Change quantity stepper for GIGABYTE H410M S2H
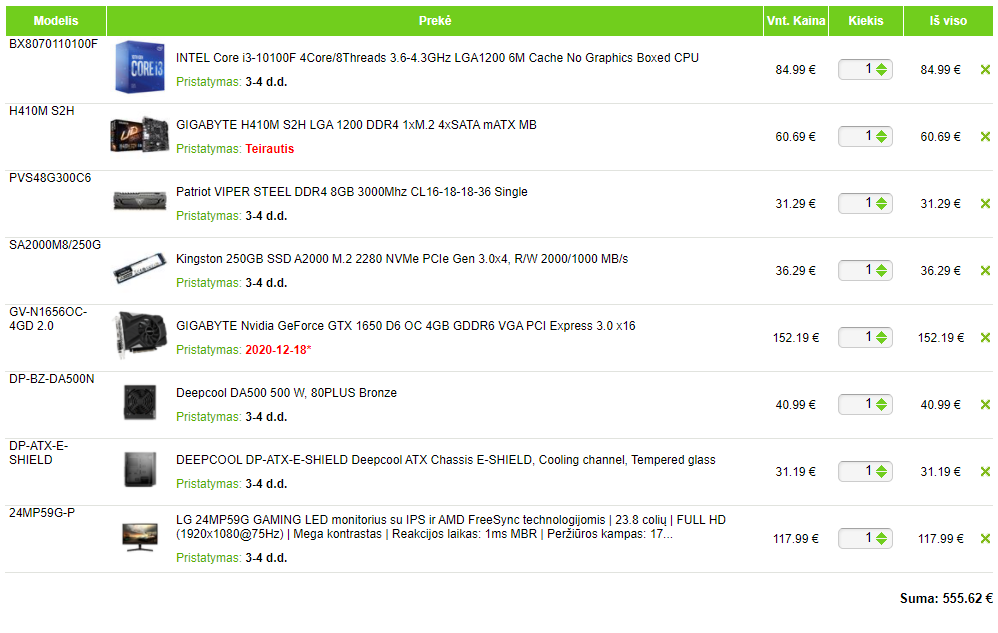The width and height of the screenshot is (998, 633). click(881, 136)
